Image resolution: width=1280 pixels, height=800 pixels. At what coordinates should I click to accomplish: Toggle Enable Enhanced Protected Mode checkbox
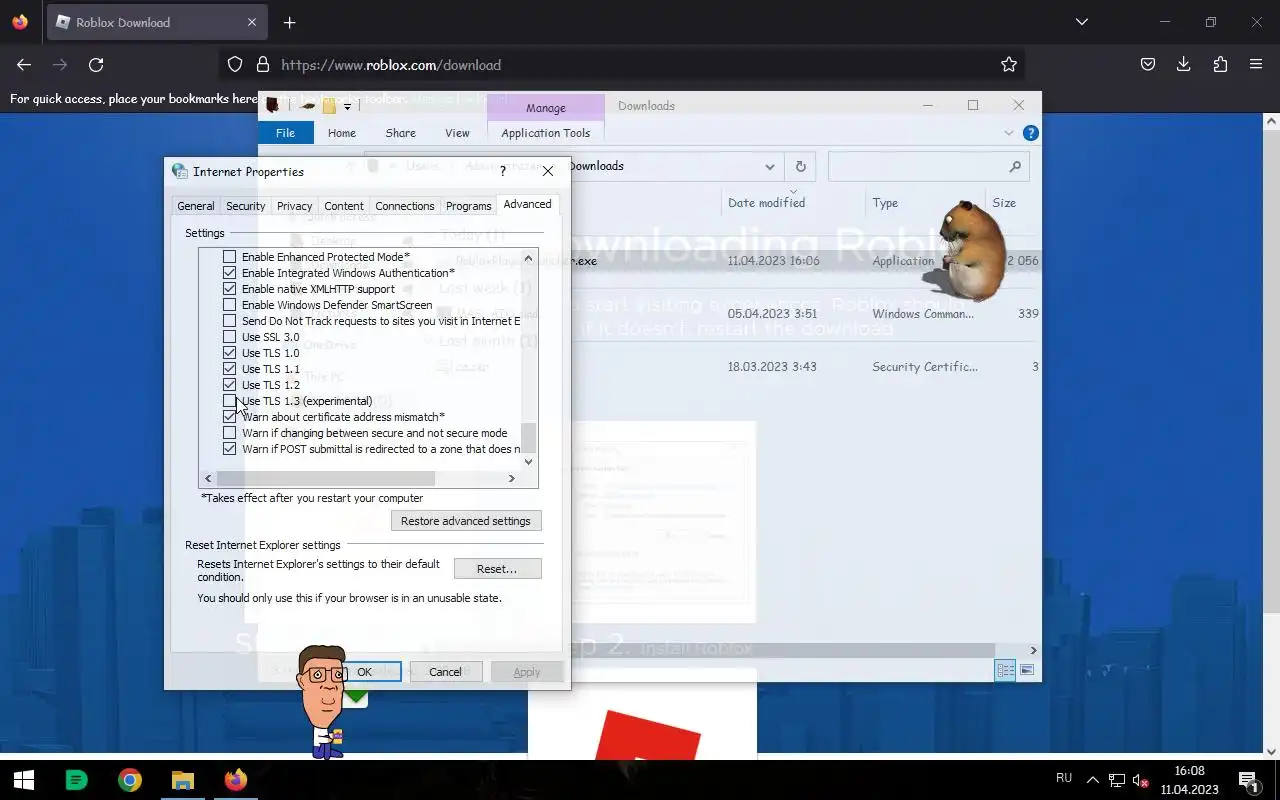coord(230,257)
